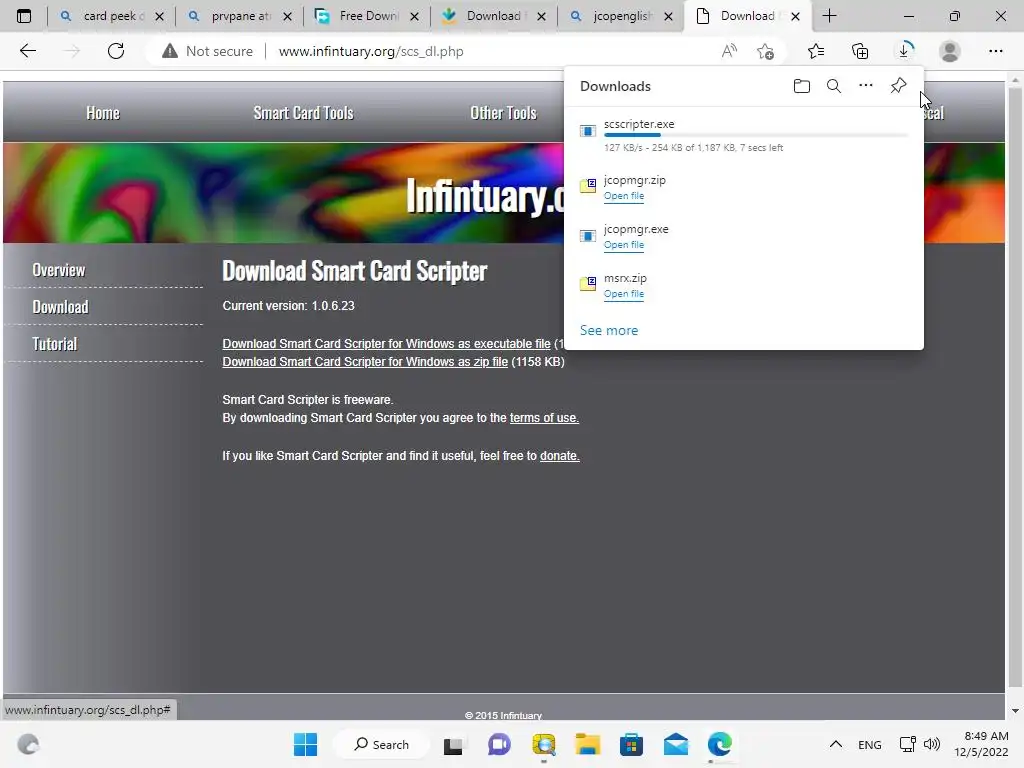Screen dimensions: 1024x768
Task: Open the Smart Card Tools menu
Action: tap(303, 113)
